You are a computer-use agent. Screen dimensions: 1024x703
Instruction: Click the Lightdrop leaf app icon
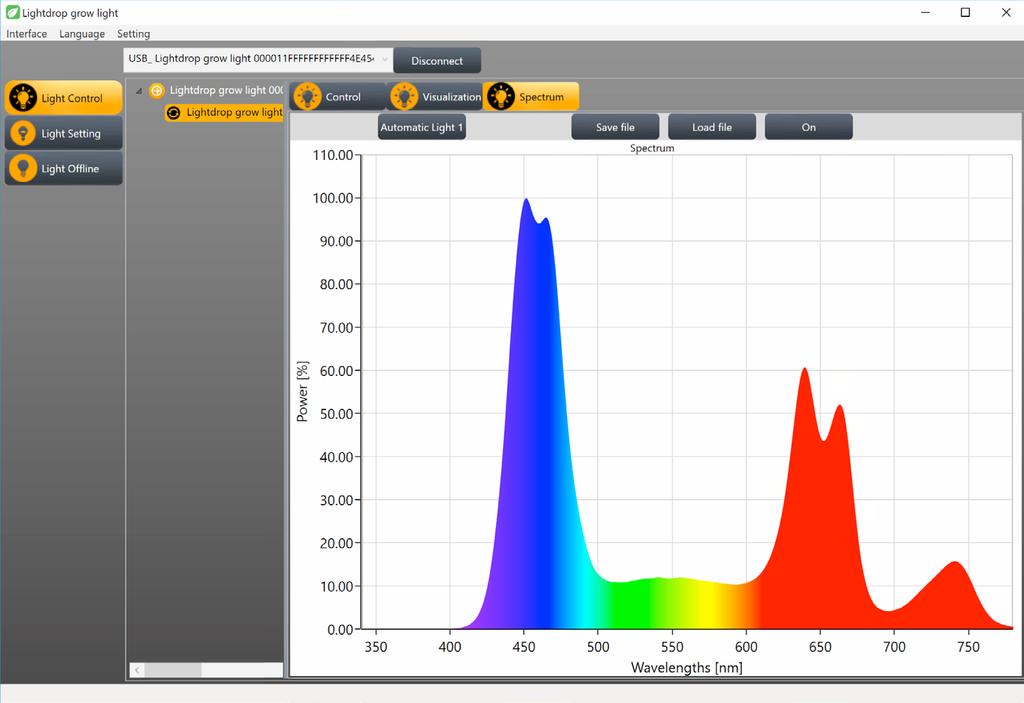pyautogui.click(x=12, y=12)
